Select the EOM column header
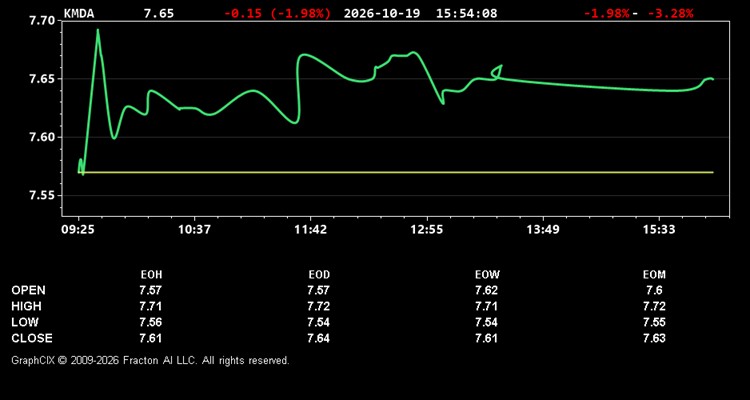The image size is (750, 400). point(654,275)
